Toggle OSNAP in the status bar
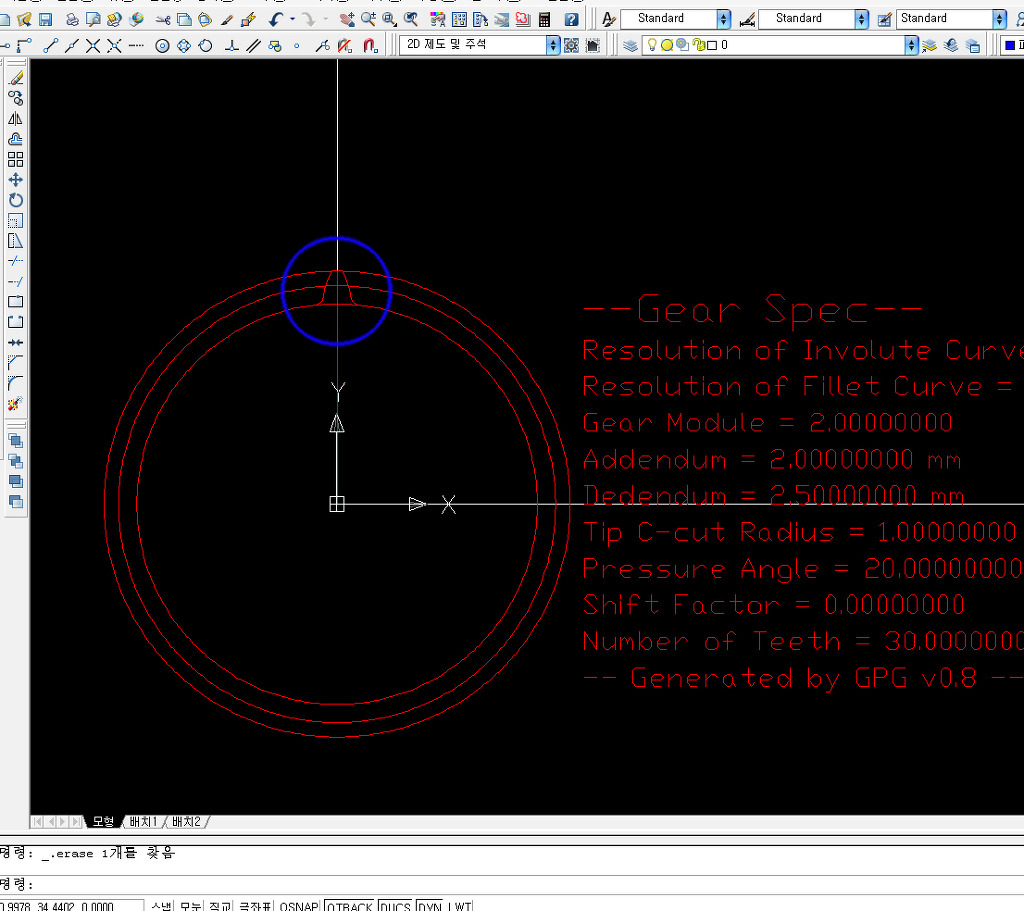Screen dimensions: 1024x911 tap(299, 906)
